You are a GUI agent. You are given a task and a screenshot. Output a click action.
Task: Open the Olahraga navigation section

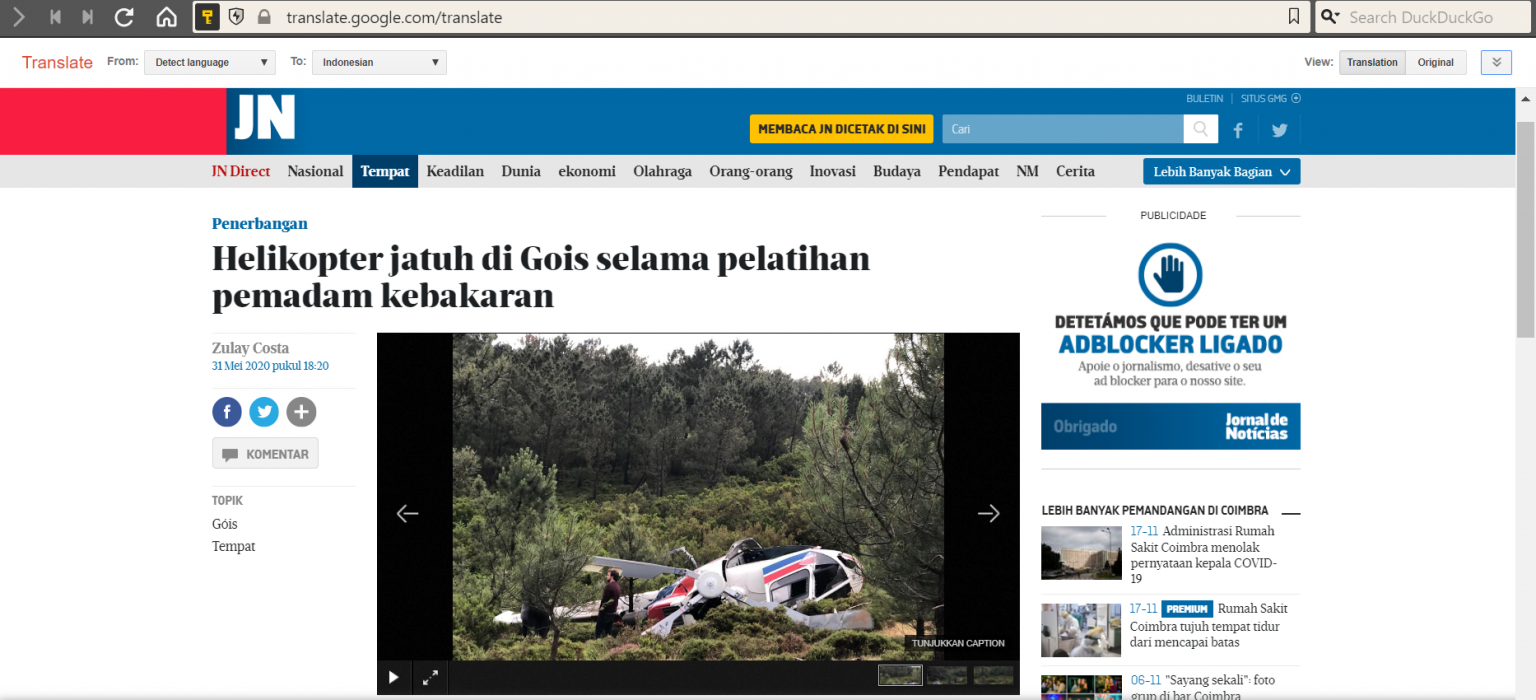click(662, 172)
